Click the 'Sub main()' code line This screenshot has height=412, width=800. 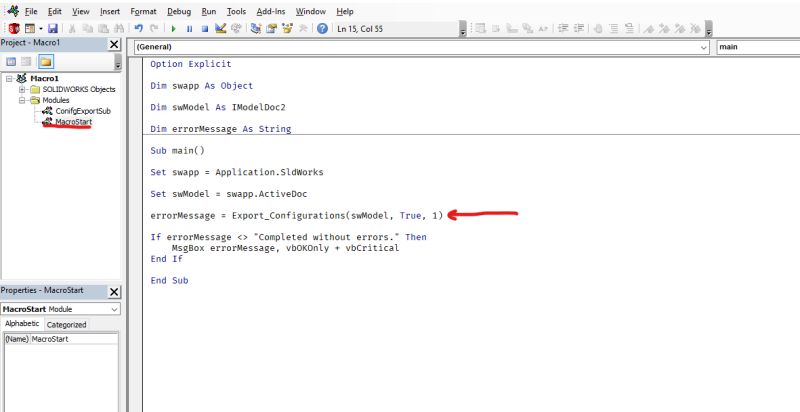pyautogui.click(x=177, y=150)
